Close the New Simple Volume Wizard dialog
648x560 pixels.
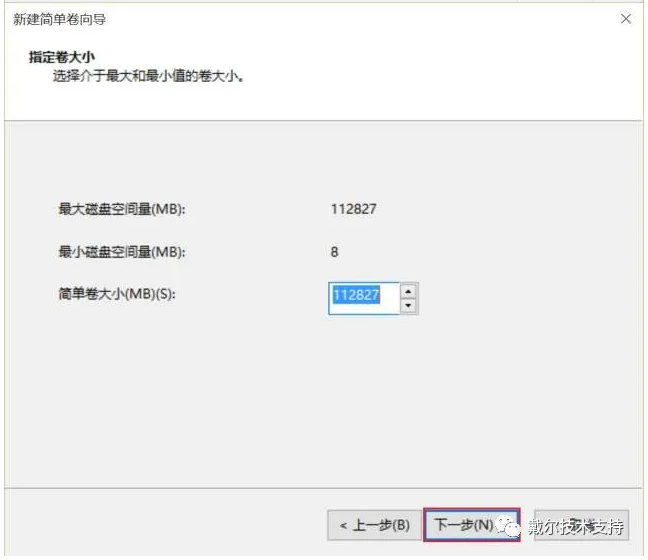coord(626,19)
